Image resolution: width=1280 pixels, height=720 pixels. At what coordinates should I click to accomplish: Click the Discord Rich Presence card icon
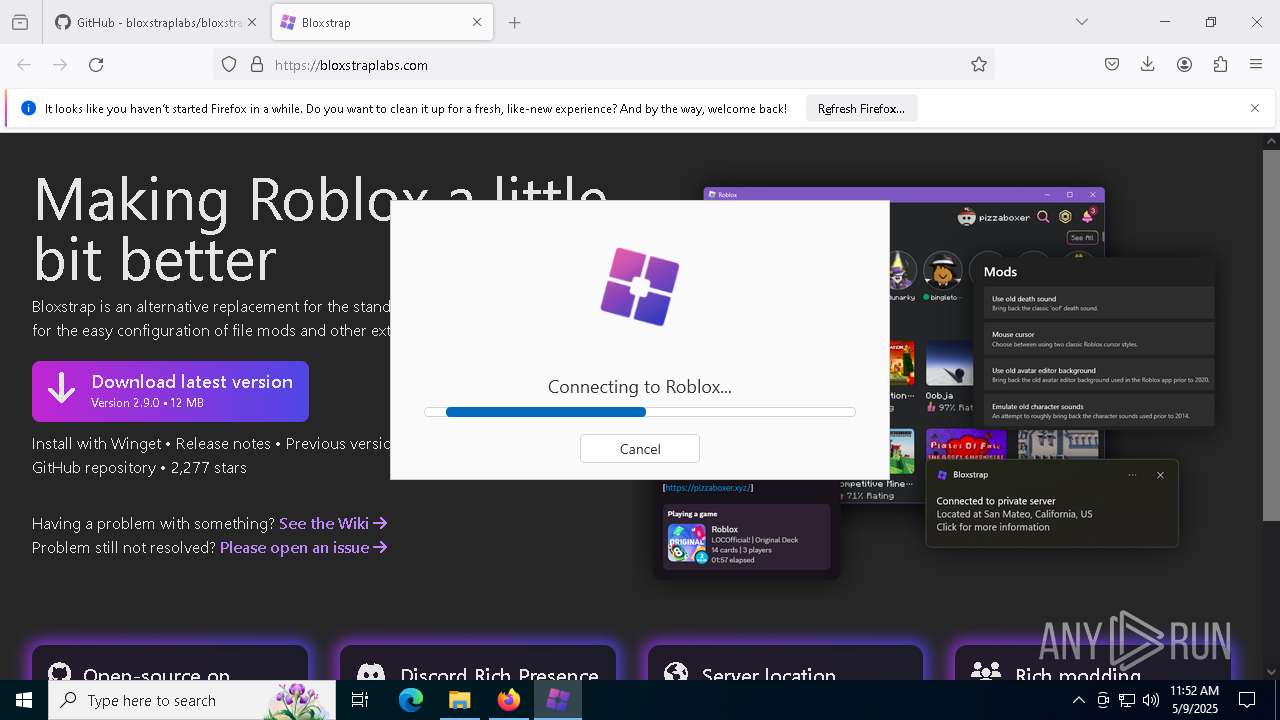371,674
